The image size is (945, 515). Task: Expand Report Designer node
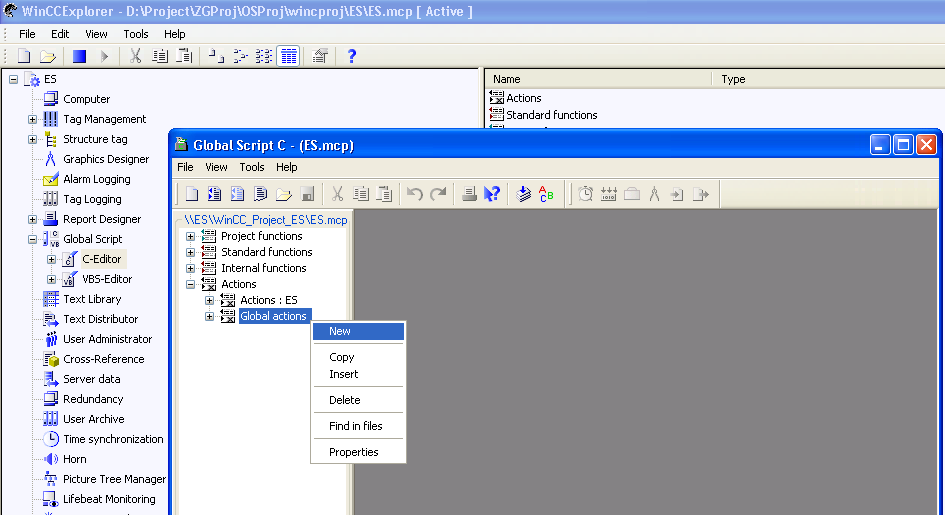[x=33, y=219]
